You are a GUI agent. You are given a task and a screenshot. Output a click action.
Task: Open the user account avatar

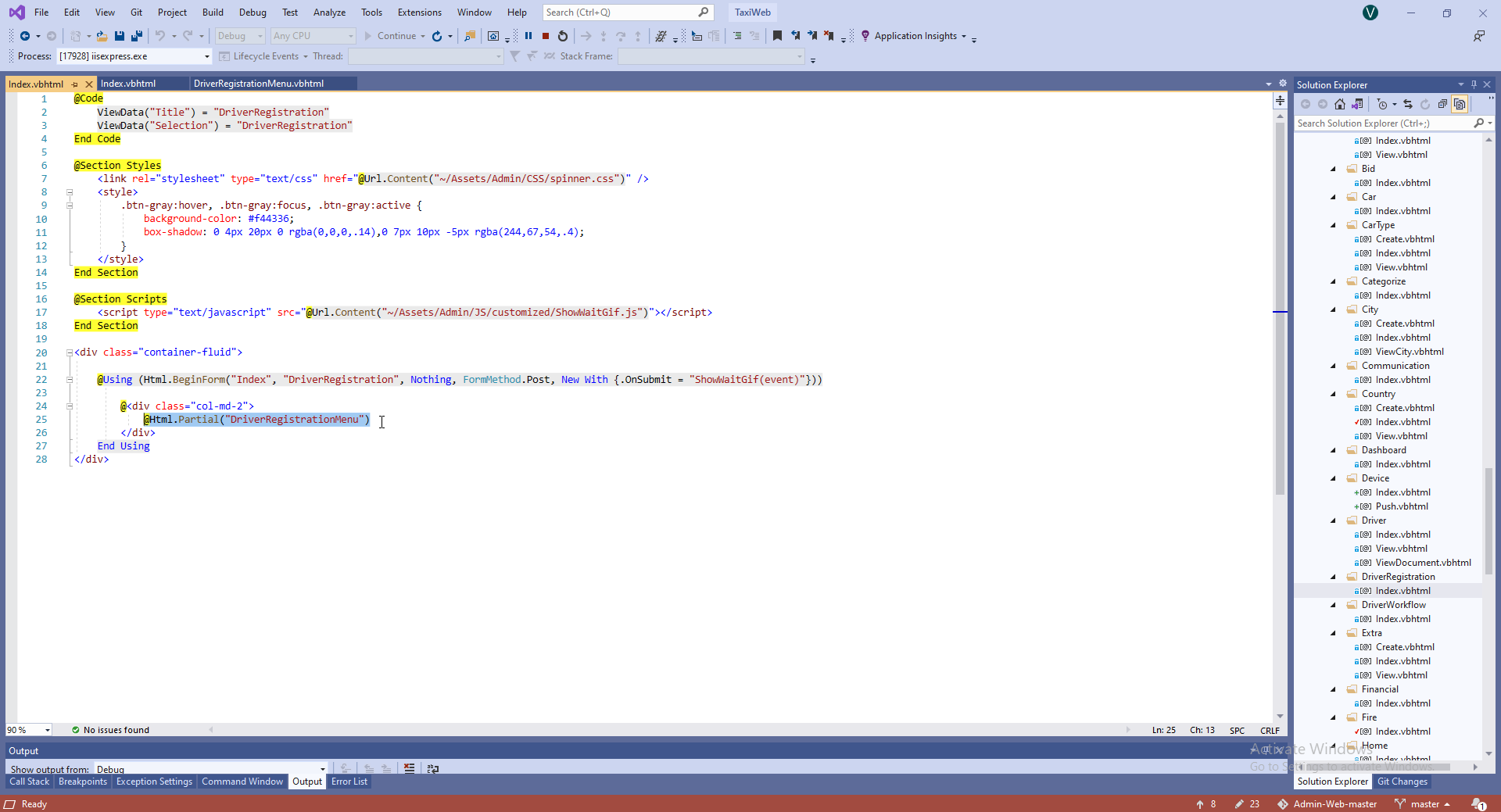[x=1370, y=13]
